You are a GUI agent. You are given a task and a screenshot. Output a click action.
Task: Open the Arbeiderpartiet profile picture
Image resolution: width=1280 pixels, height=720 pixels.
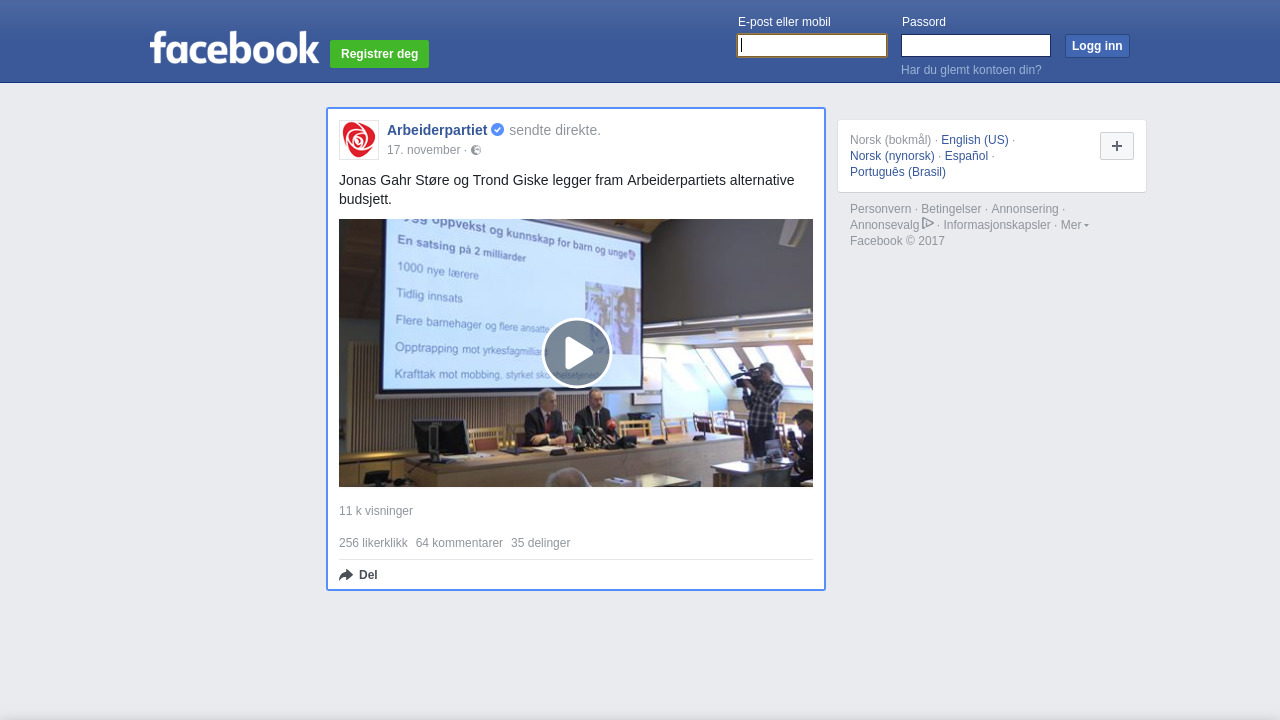[359, 140]
